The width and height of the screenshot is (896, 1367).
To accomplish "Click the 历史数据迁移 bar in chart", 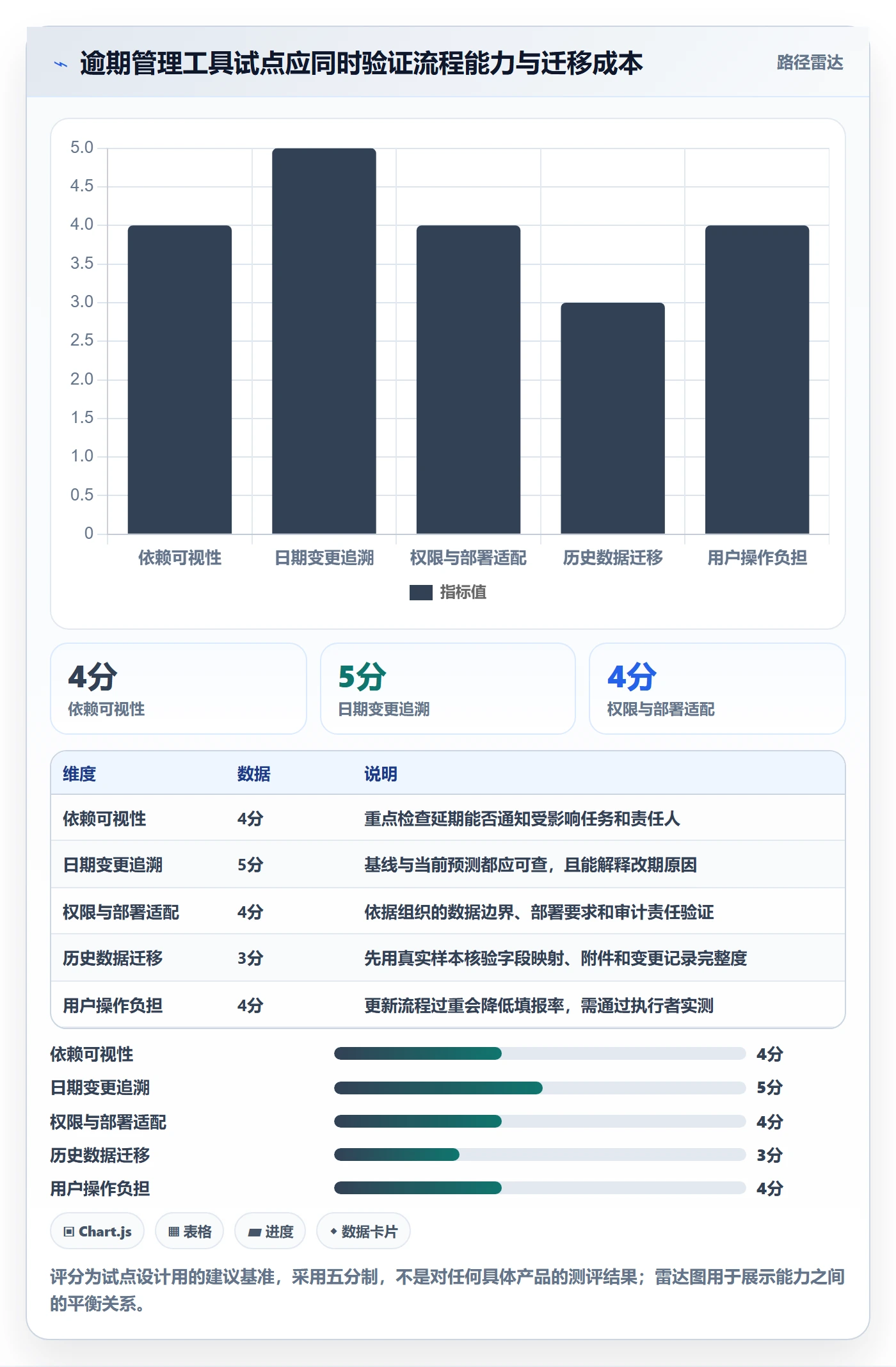I will [612, 418].
